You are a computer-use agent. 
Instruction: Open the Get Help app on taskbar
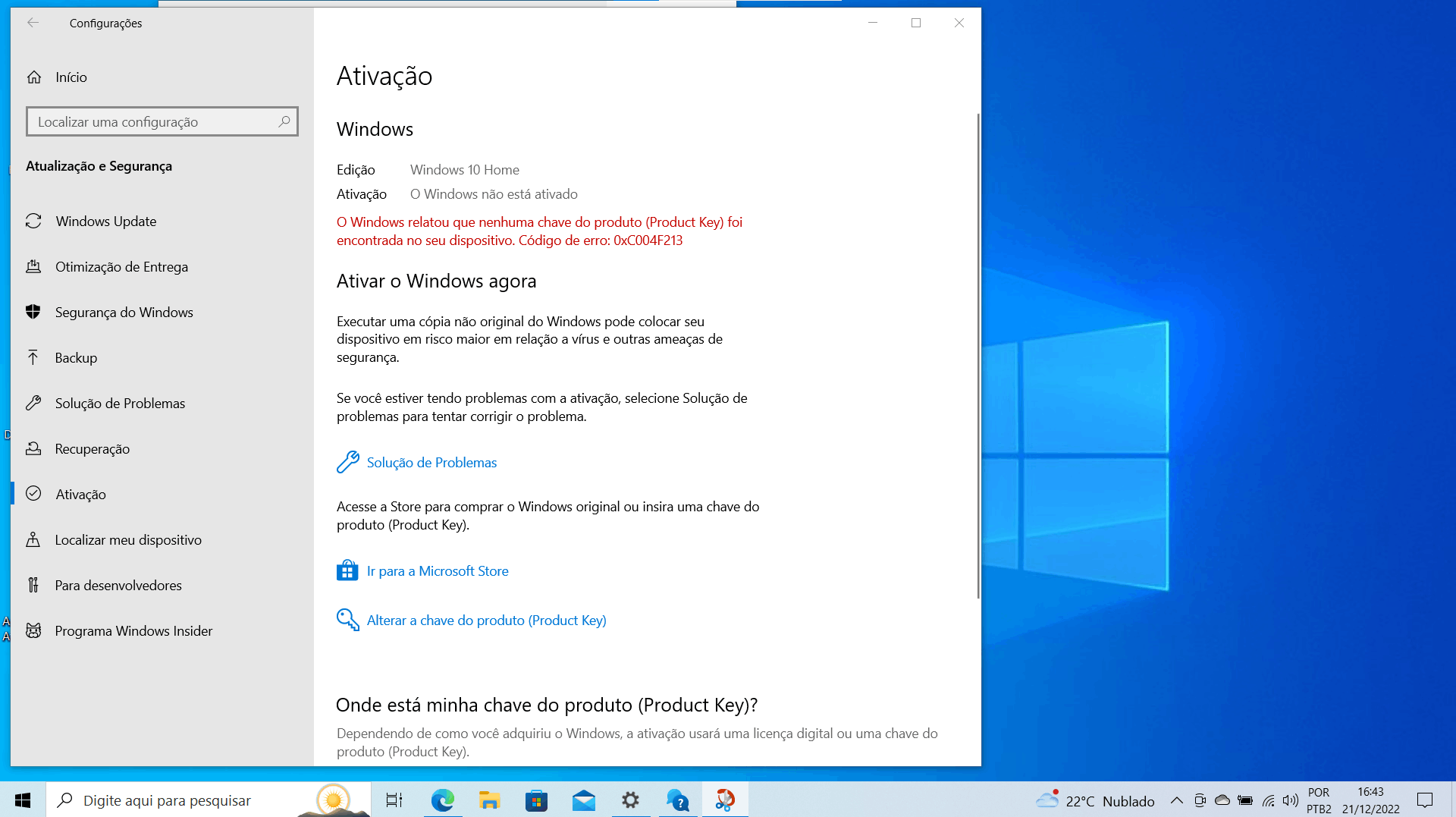point(678,800)
